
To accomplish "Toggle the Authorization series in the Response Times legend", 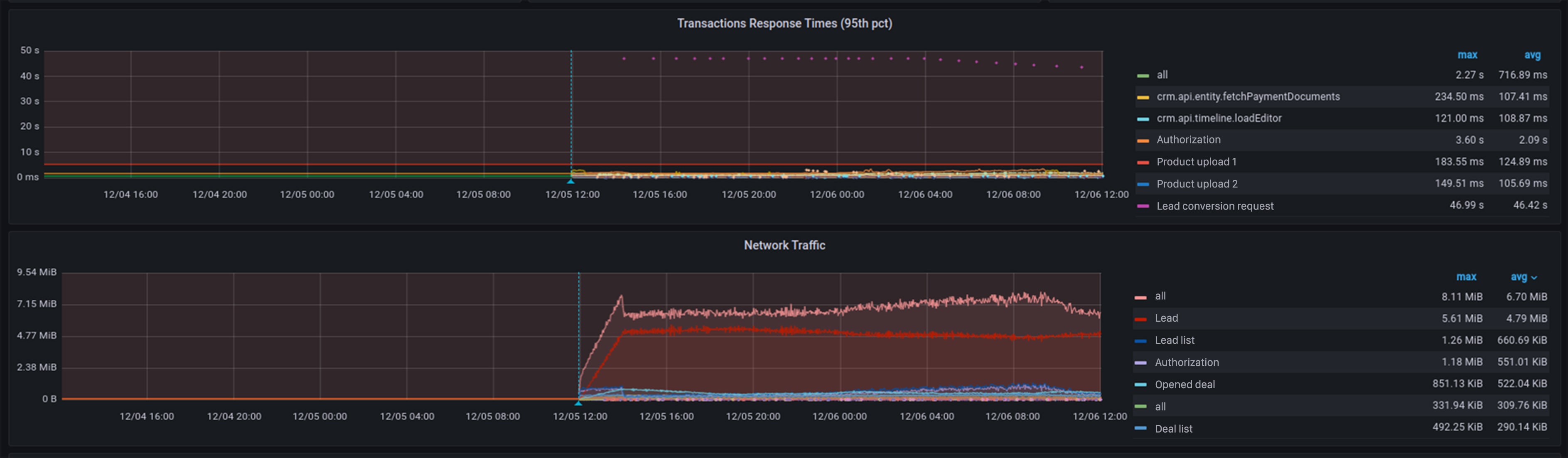I will (1188, 140).
